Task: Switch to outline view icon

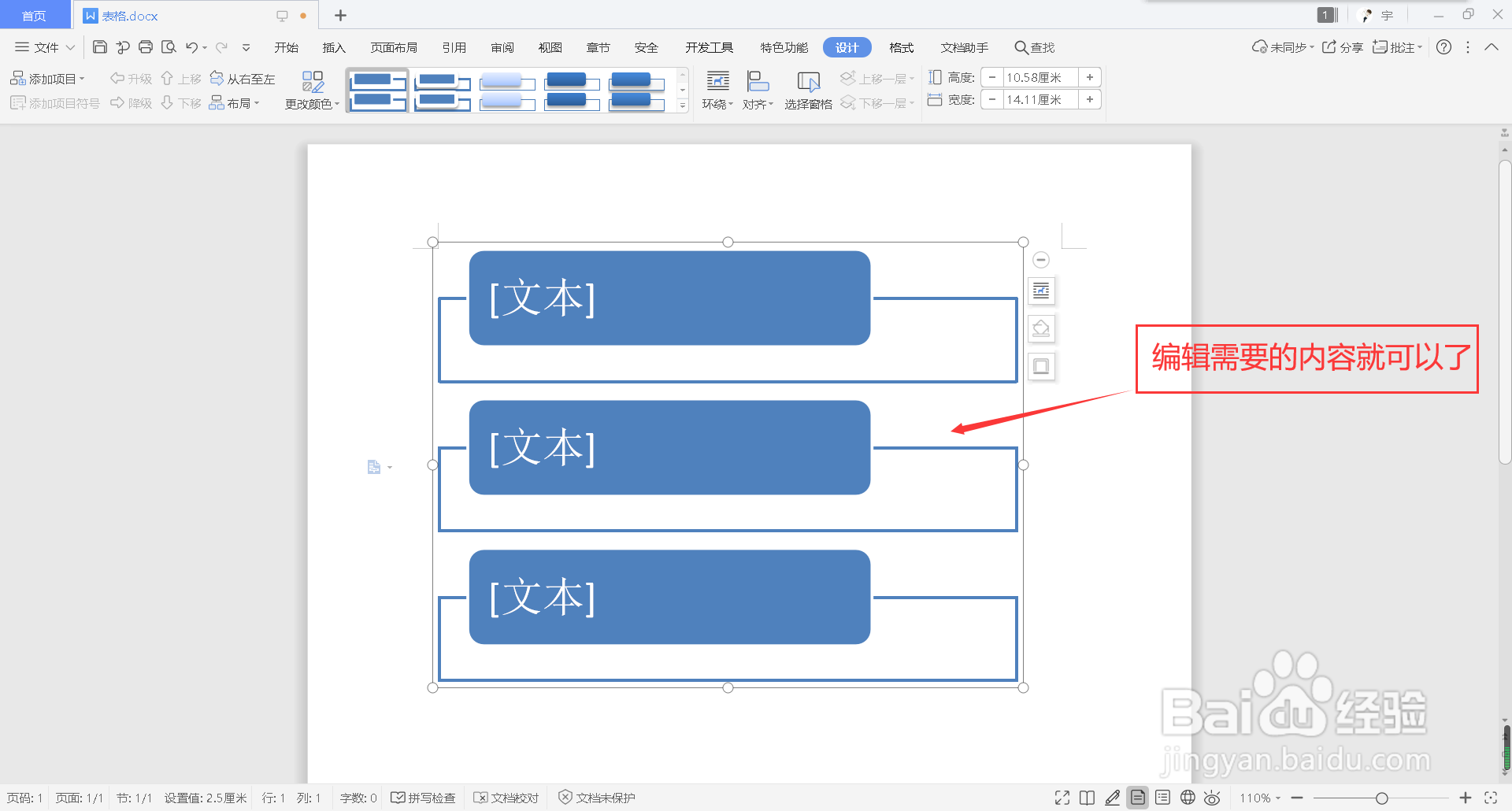Action: [x=1162, y=798]
